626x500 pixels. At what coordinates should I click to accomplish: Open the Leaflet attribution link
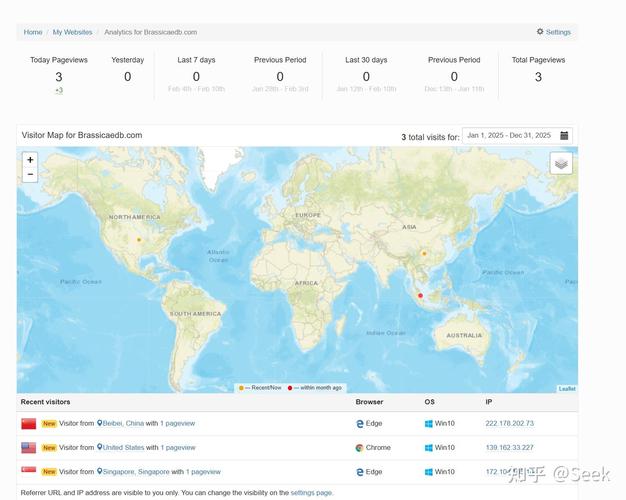point(567,389)
